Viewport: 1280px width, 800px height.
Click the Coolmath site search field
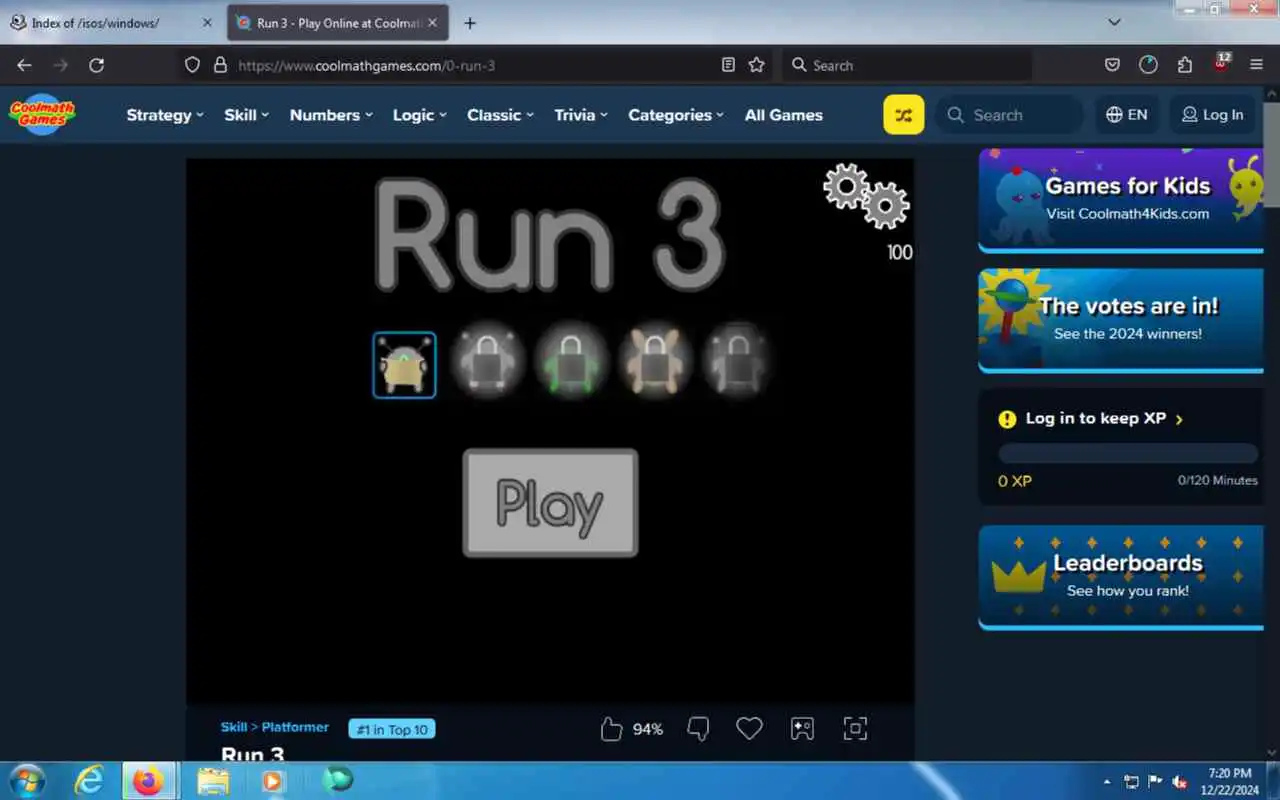(1010, 115)
